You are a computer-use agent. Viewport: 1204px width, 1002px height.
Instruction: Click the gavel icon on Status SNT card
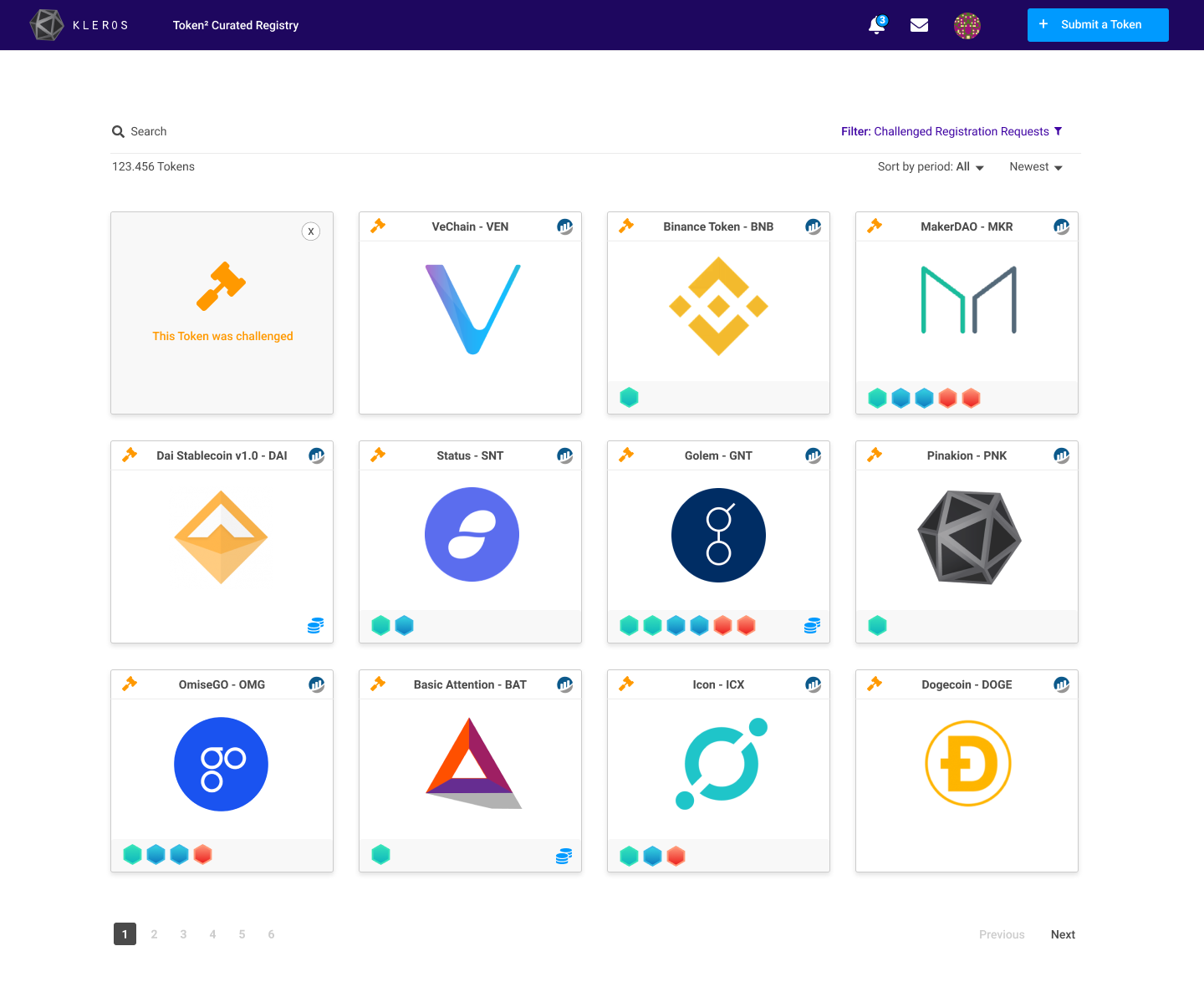pyautogui.click(x=378, y=455)
